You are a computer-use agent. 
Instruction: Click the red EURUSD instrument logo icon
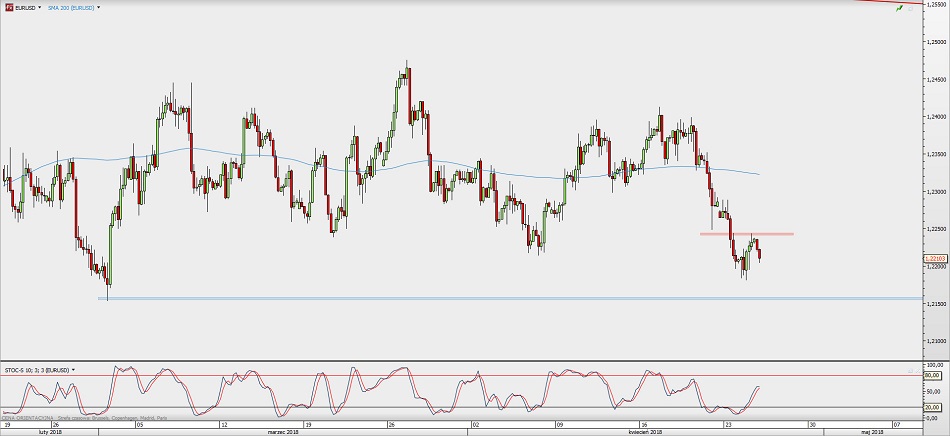click(x=9, y=8)
